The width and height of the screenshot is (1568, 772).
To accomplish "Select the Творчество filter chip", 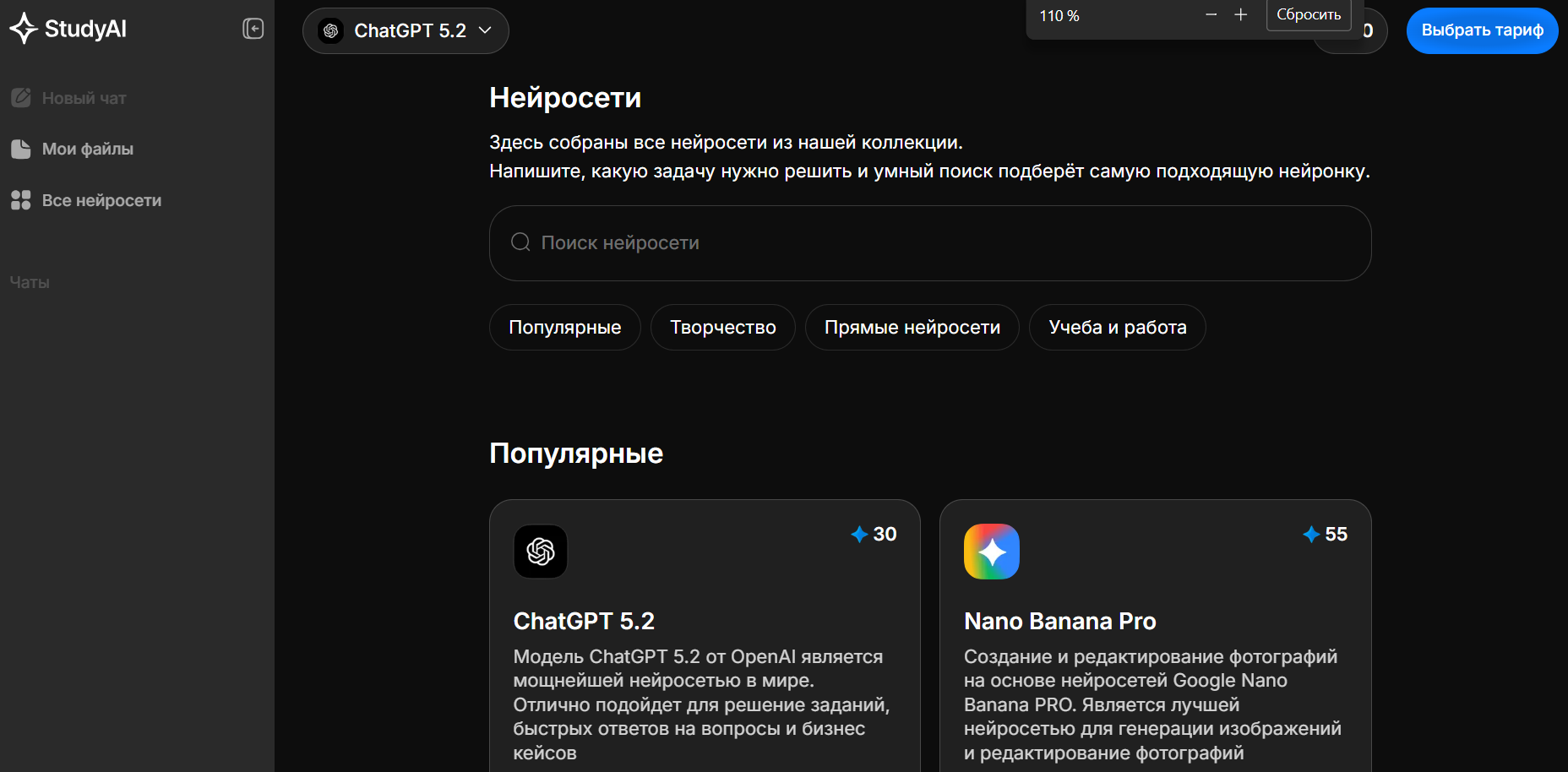I will 722,328.
